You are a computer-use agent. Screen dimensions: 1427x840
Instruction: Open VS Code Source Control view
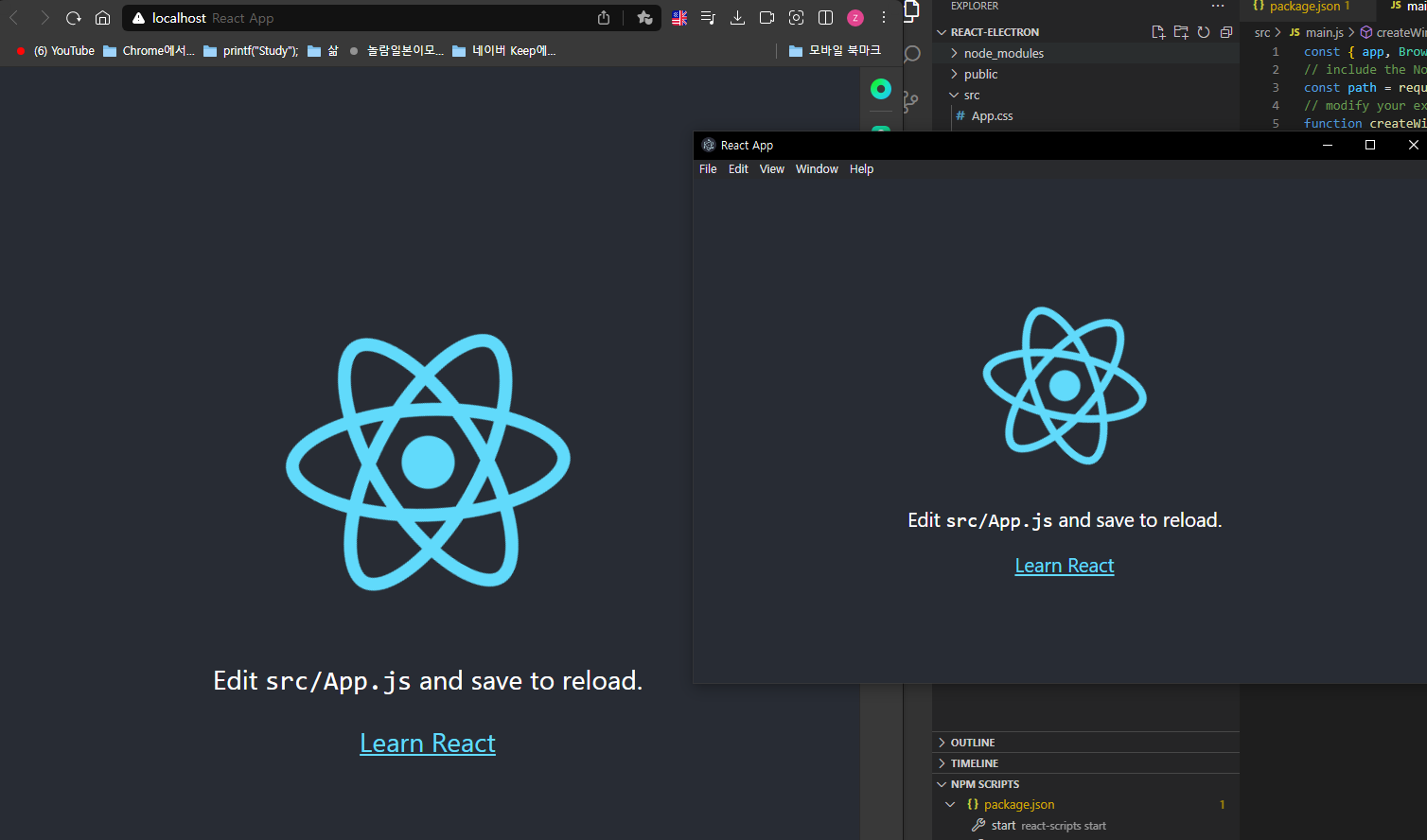click(911, 101)
